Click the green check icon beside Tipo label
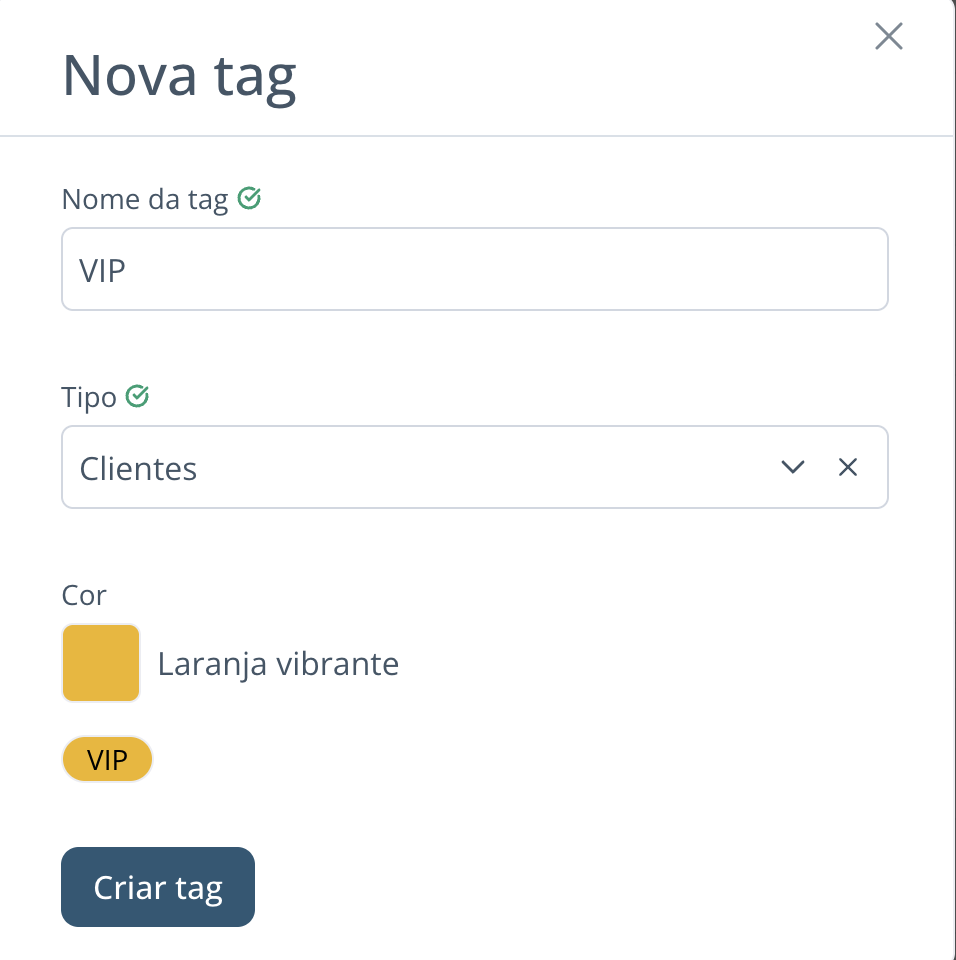Viewport: 956px width, 960px height. 138,396
